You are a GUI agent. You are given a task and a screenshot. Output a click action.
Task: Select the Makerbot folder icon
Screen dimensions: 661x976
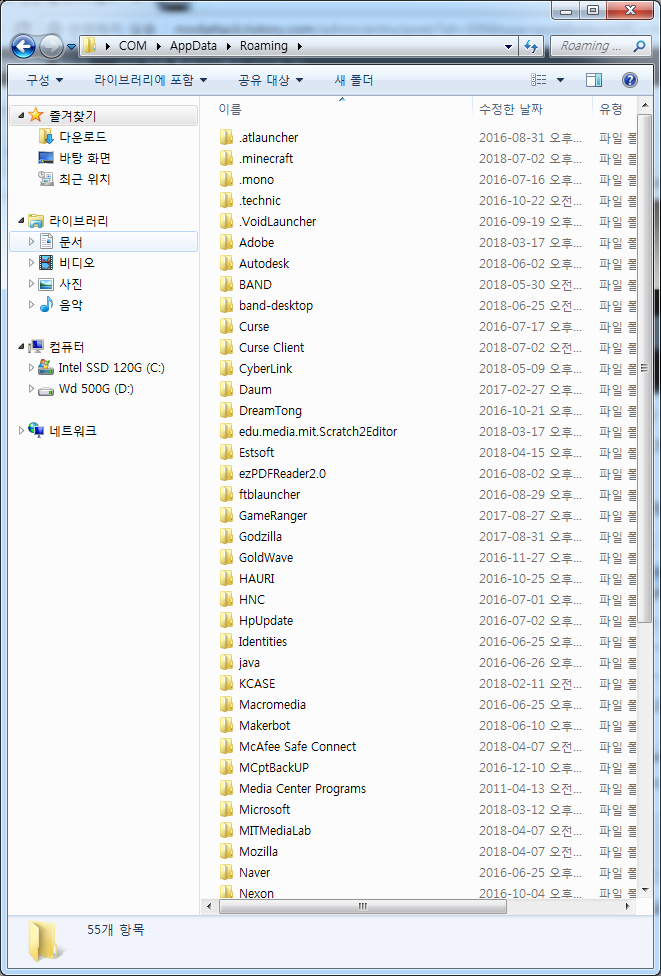click(227, 725)
